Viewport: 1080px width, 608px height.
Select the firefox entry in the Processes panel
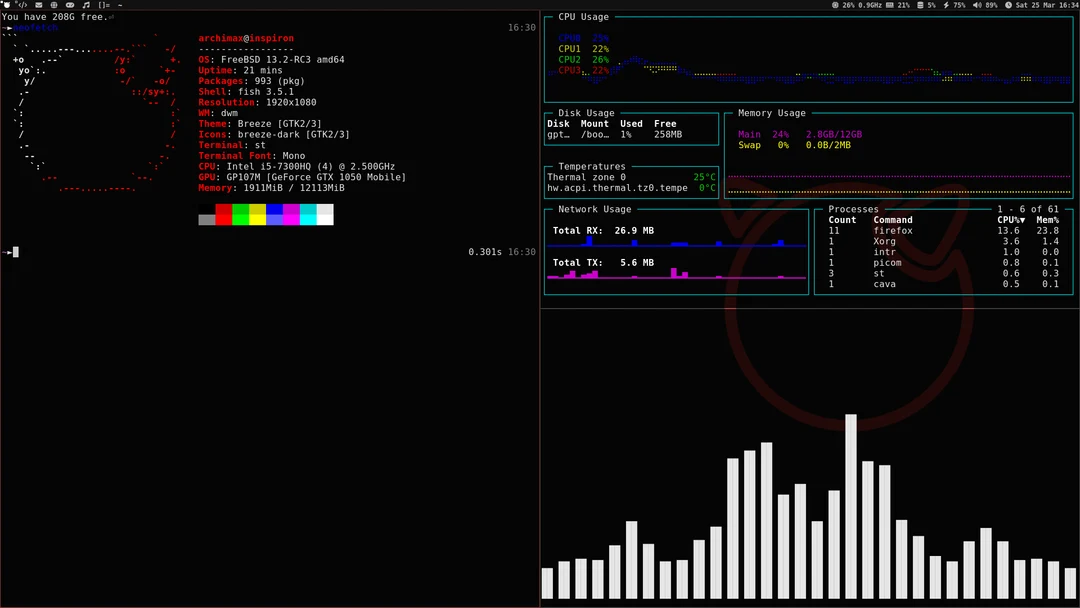click(893, 230)
